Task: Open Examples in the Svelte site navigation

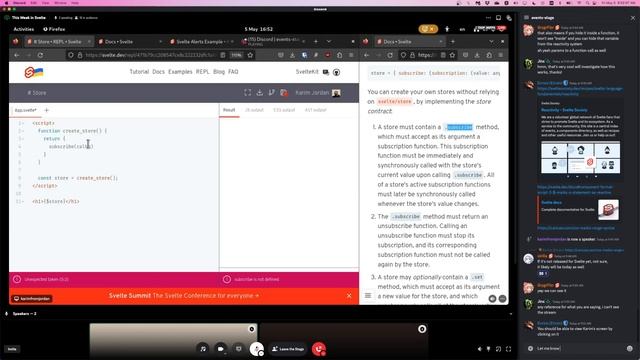Action: (180, 72)
